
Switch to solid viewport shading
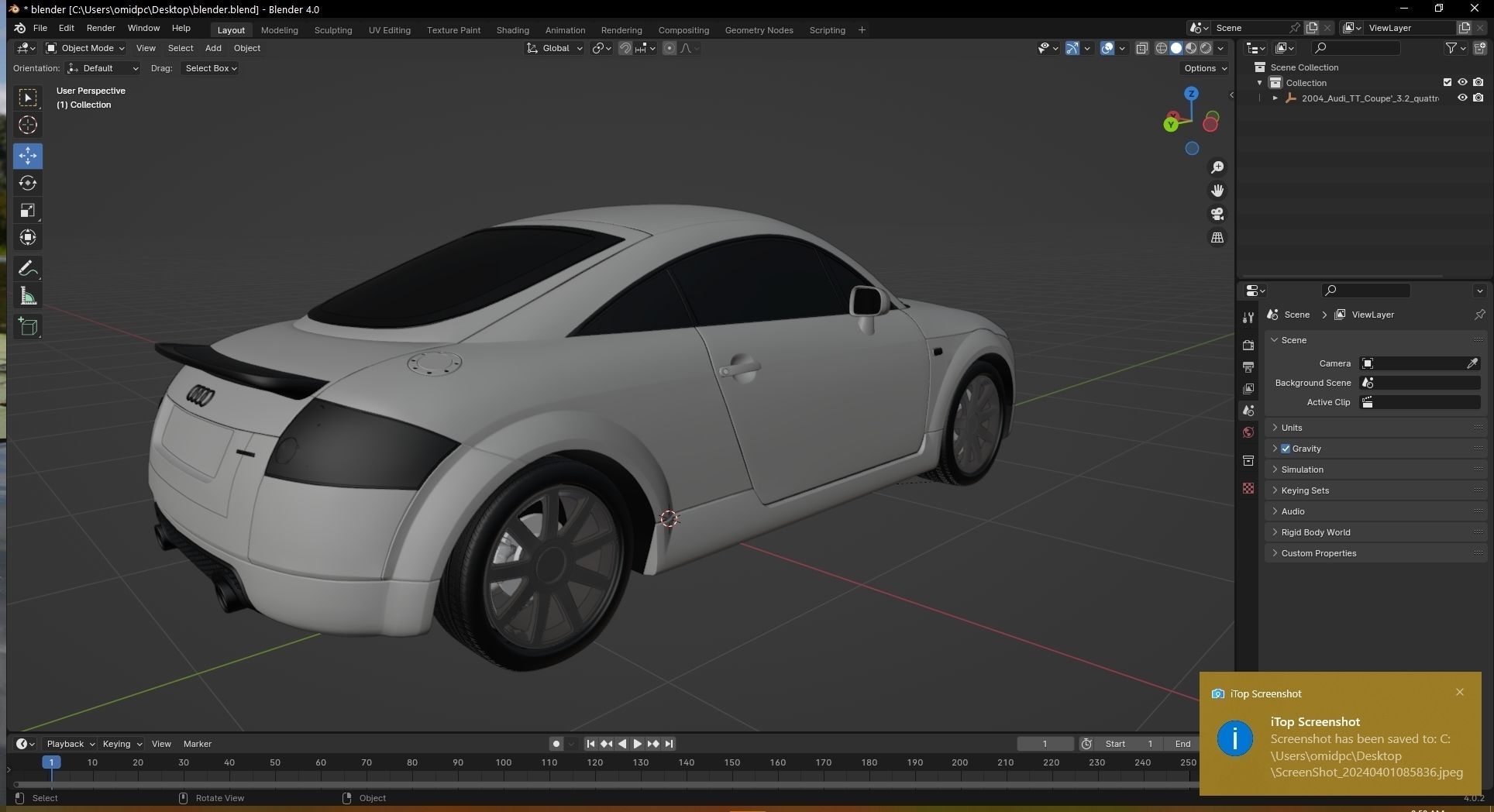pos(1176,48)
